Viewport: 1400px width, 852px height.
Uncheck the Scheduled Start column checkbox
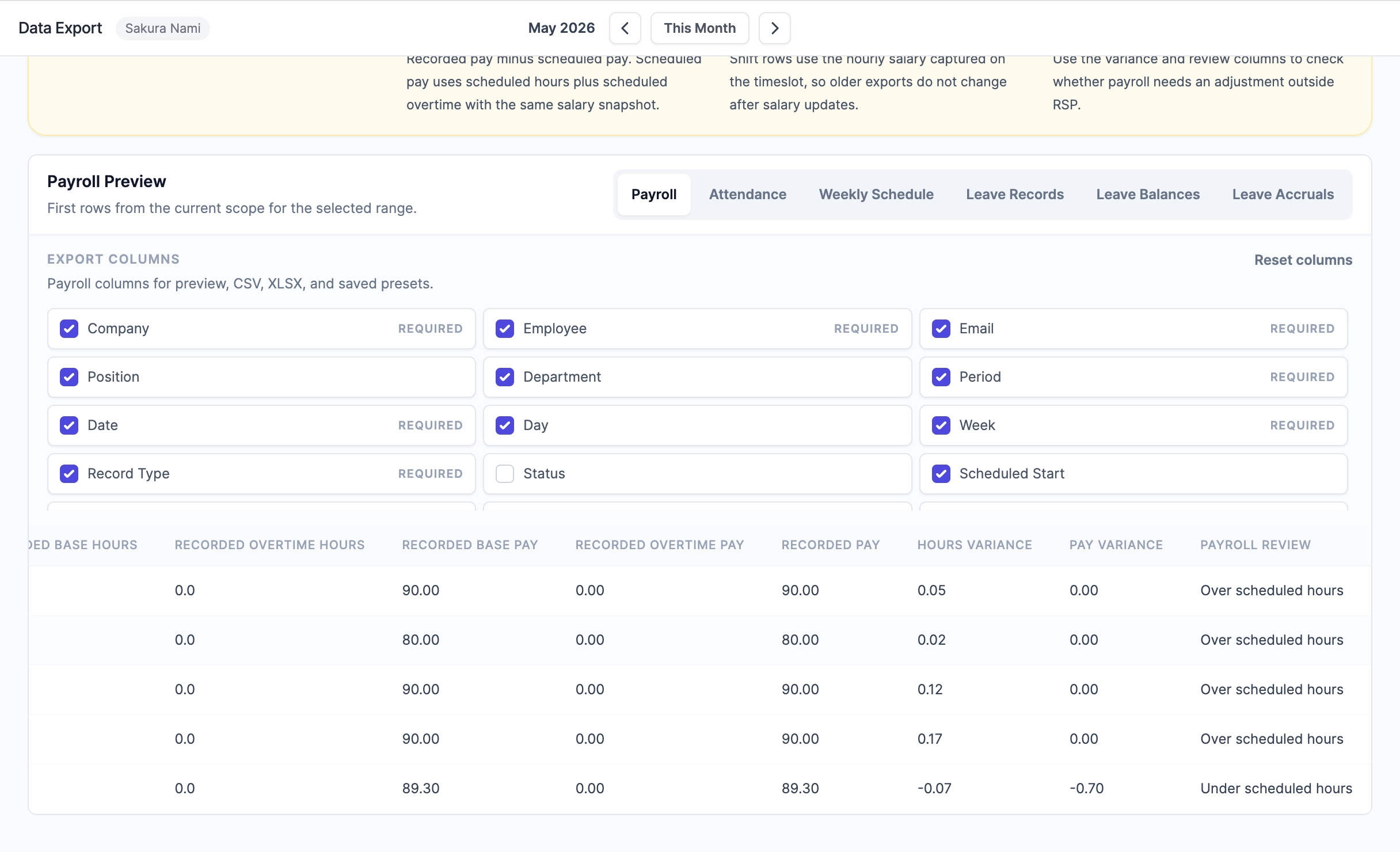coord(941,474)
